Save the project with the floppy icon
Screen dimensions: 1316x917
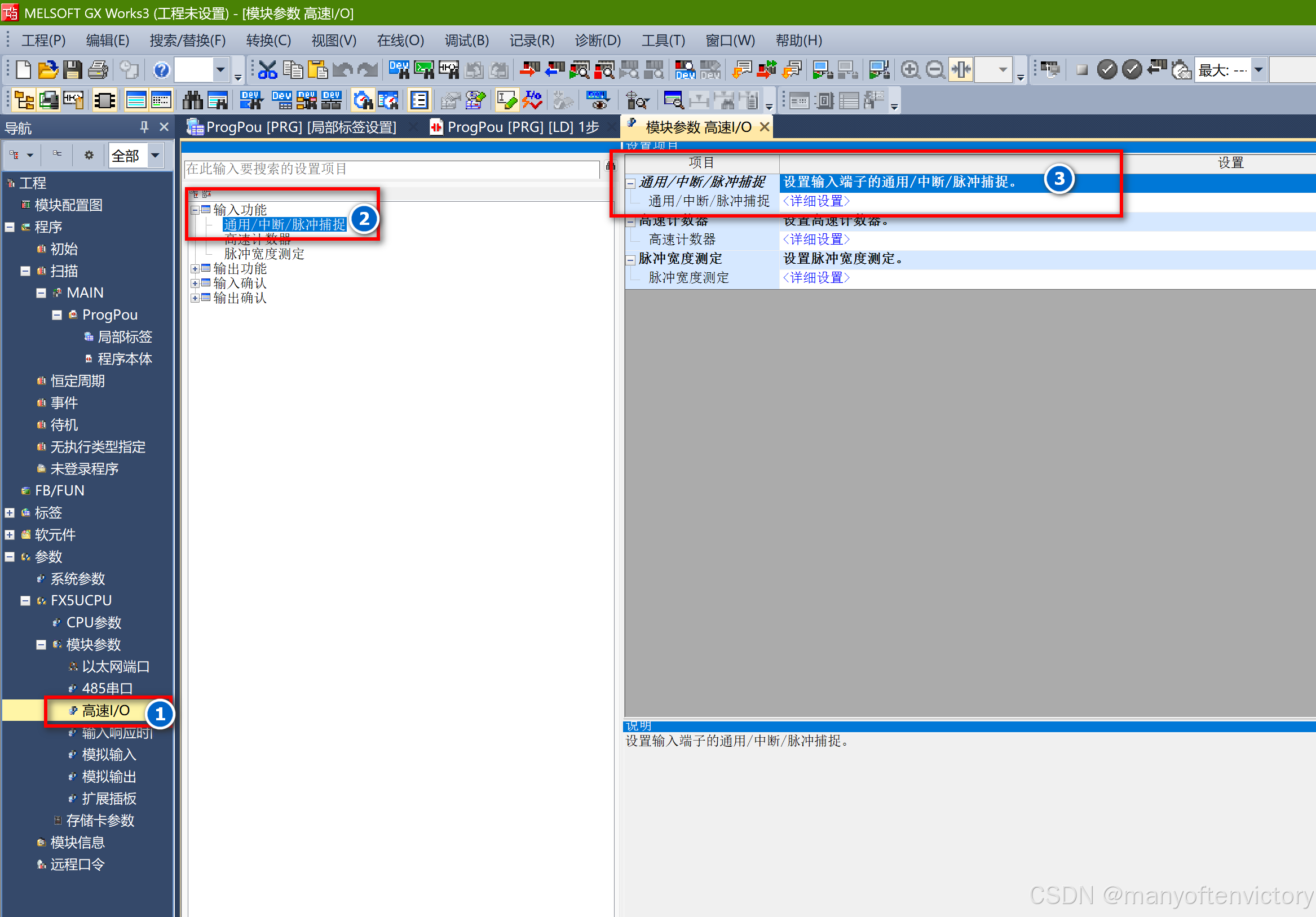click(x=73, y=70)
